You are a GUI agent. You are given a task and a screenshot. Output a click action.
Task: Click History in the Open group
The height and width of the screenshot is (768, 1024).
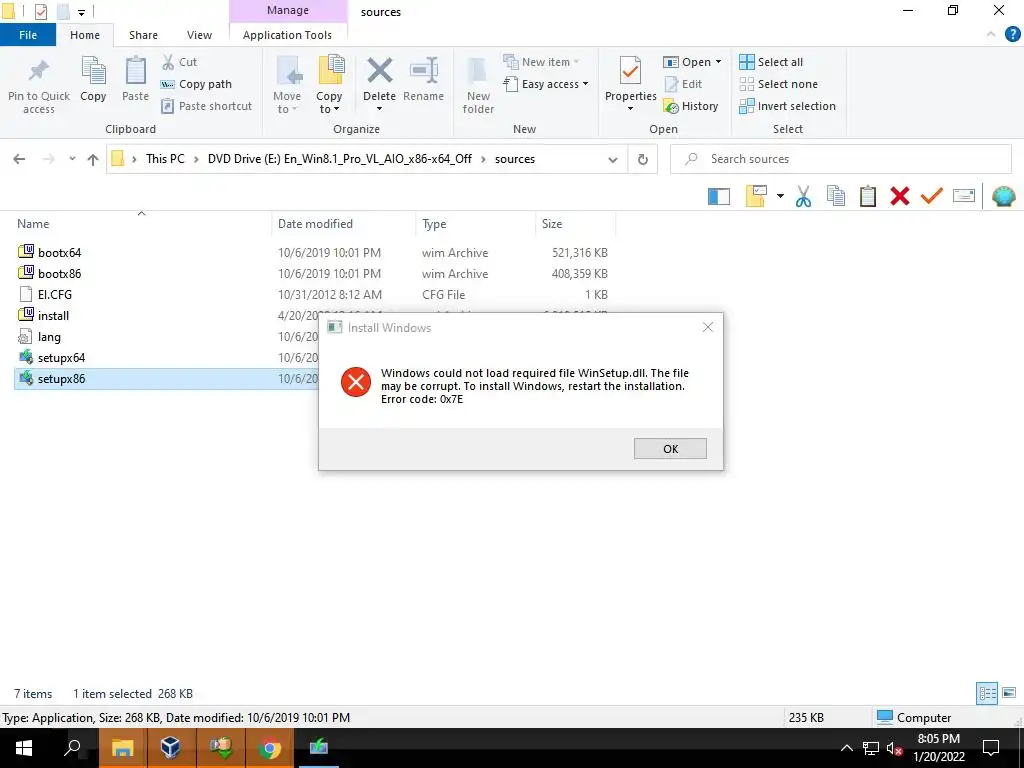[691, 106]
